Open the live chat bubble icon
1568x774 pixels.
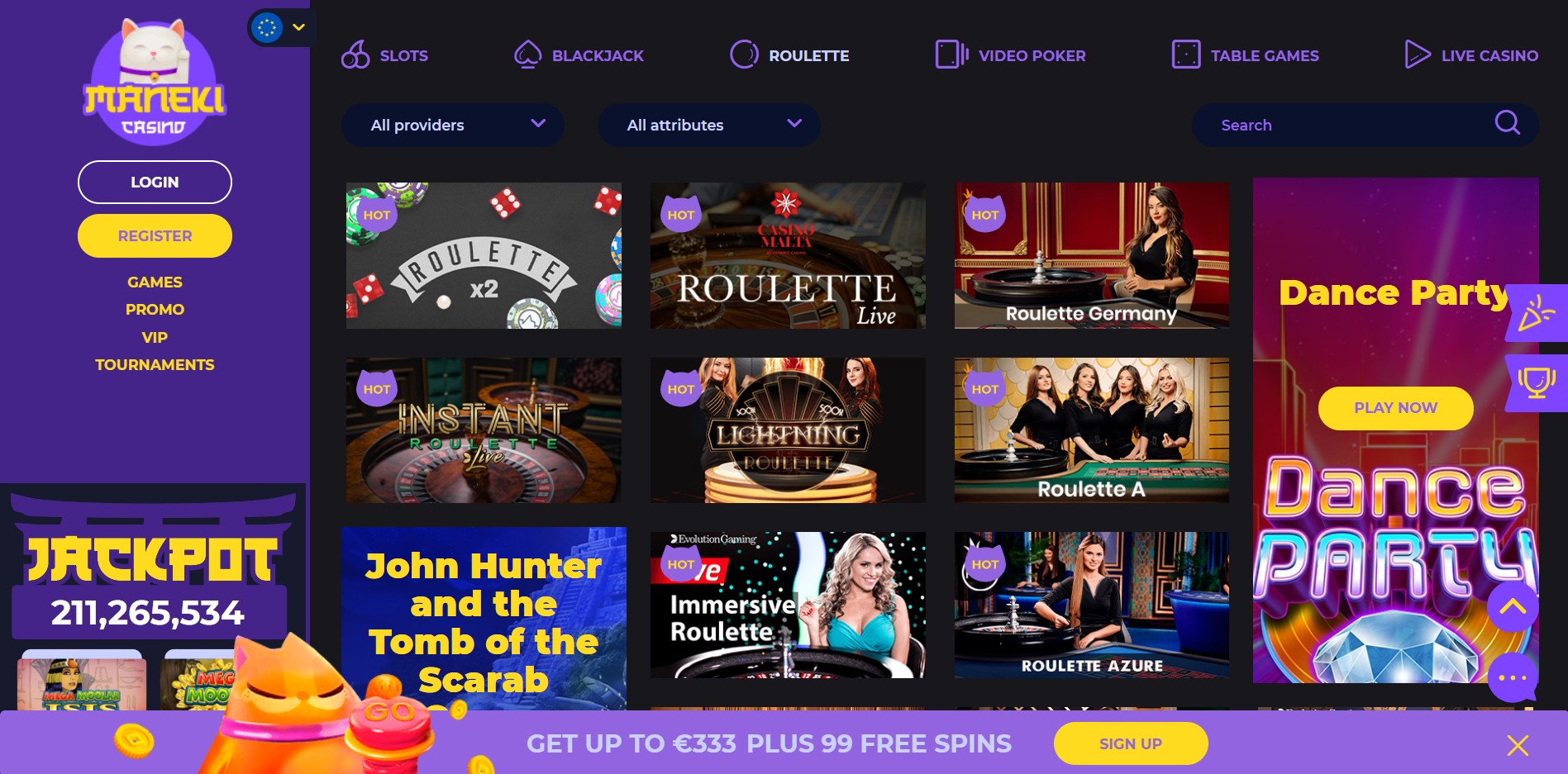(1513, 677)
